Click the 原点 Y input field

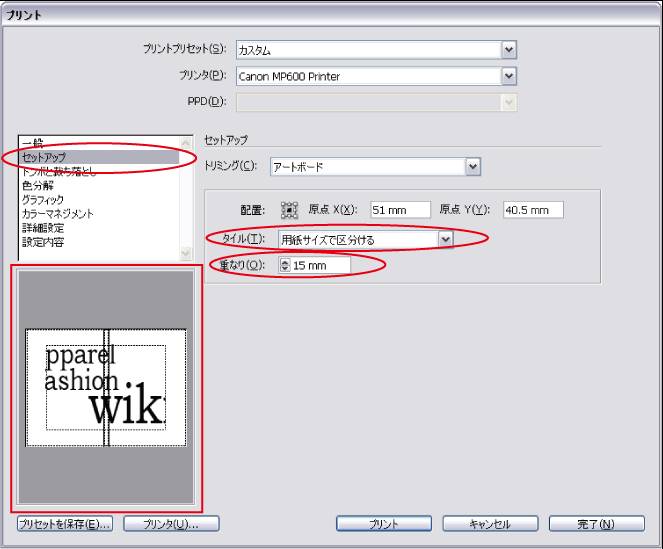533,210
